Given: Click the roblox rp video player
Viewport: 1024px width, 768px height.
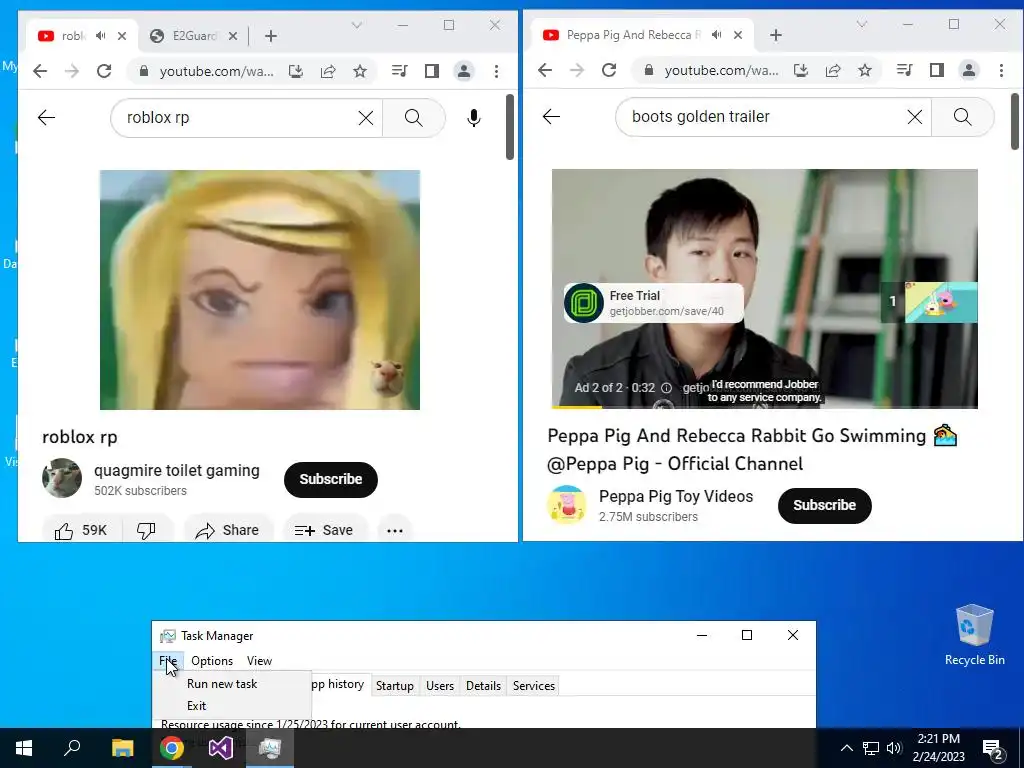Looking at the screenshot, I should [260, 290].
